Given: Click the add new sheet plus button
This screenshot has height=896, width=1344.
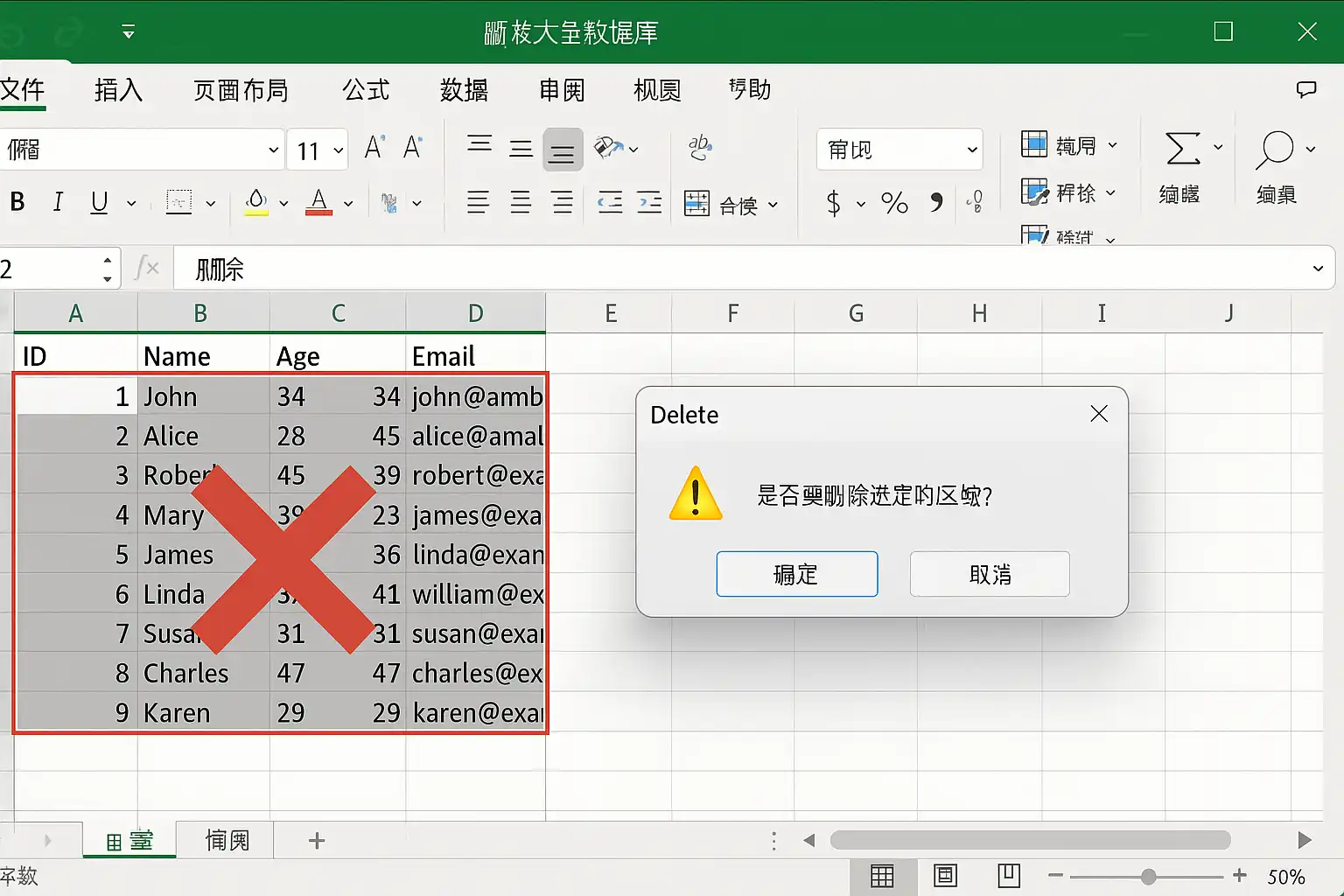Looking at the screenshot, I should tap(317, 841).
